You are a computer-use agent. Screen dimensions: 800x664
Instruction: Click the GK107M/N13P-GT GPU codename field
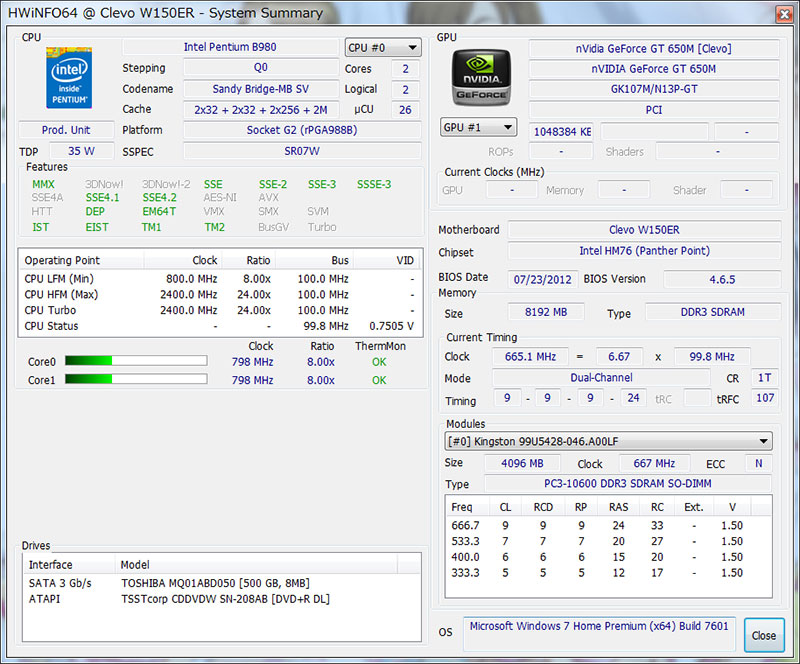[x=654, y=89]
